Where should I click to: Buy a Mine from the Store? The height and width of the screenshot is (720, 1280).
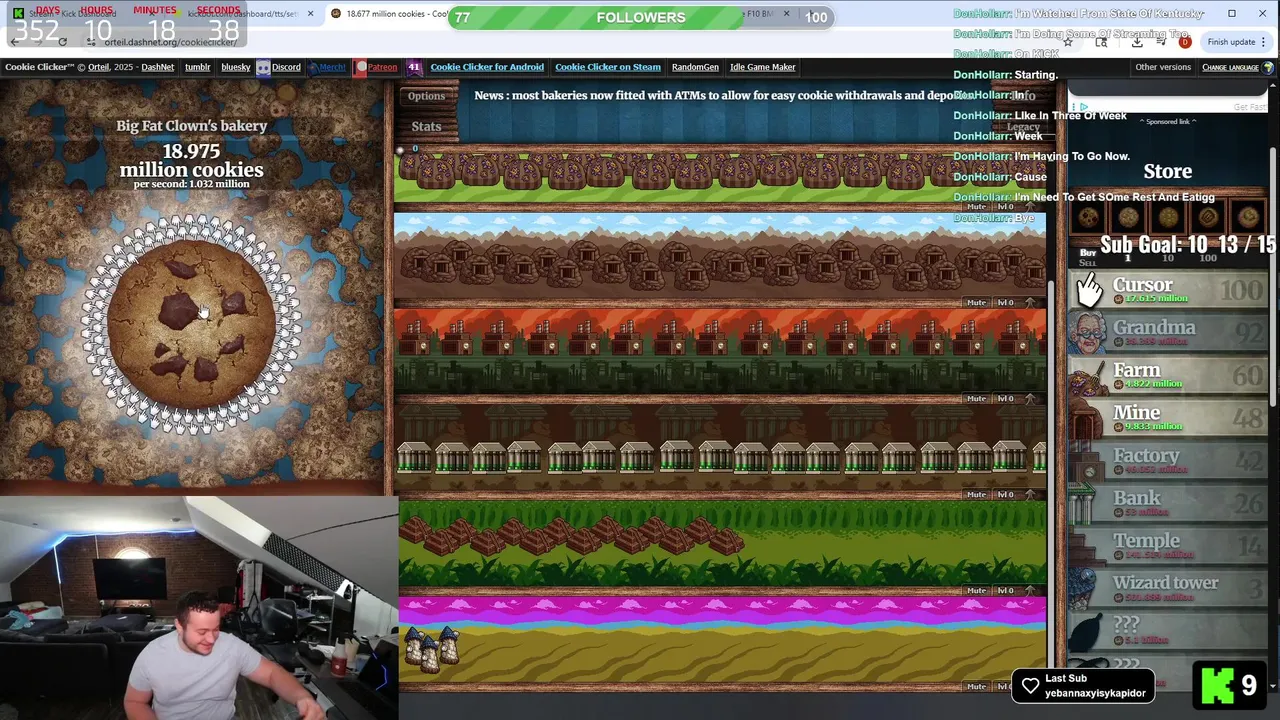coord(1167,418)
